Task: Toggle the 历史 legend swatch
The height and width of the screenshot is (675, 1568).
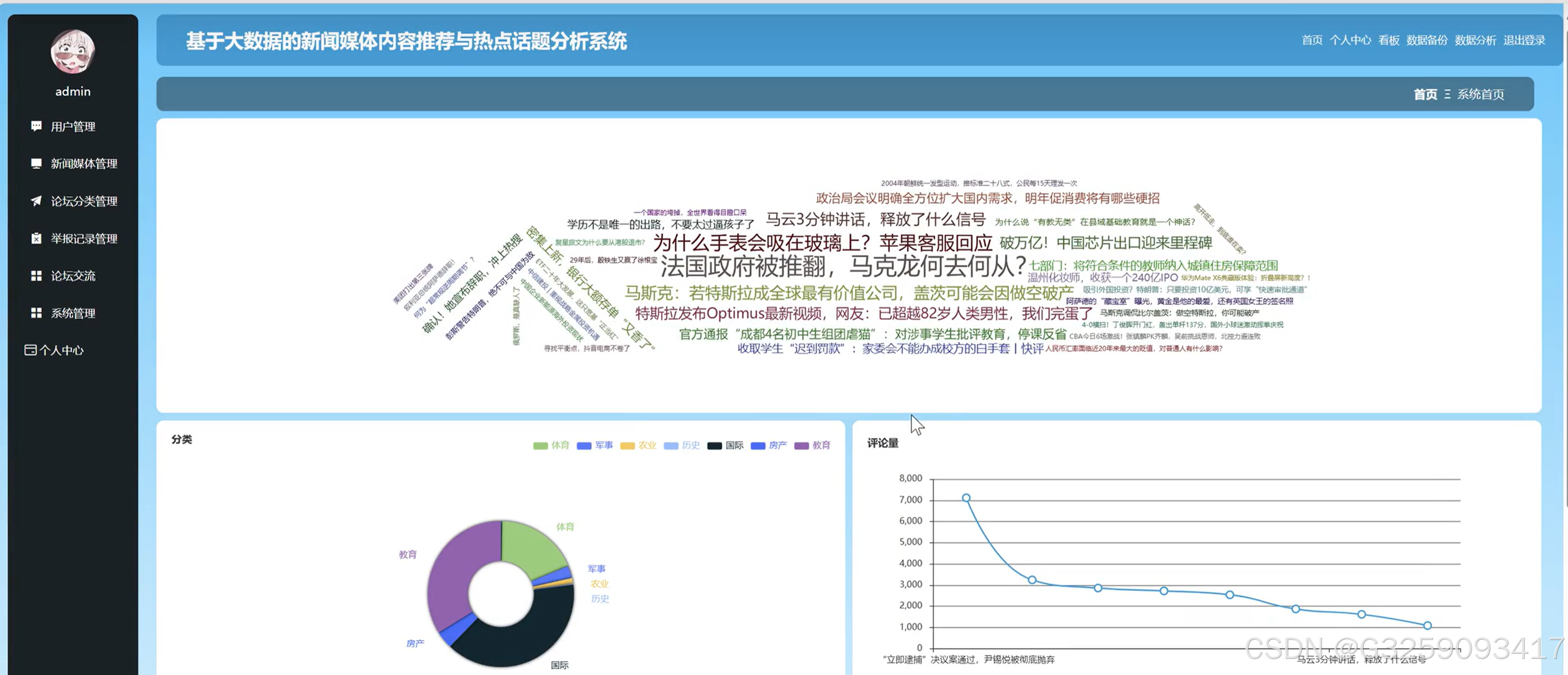Action: coord(671,445)
